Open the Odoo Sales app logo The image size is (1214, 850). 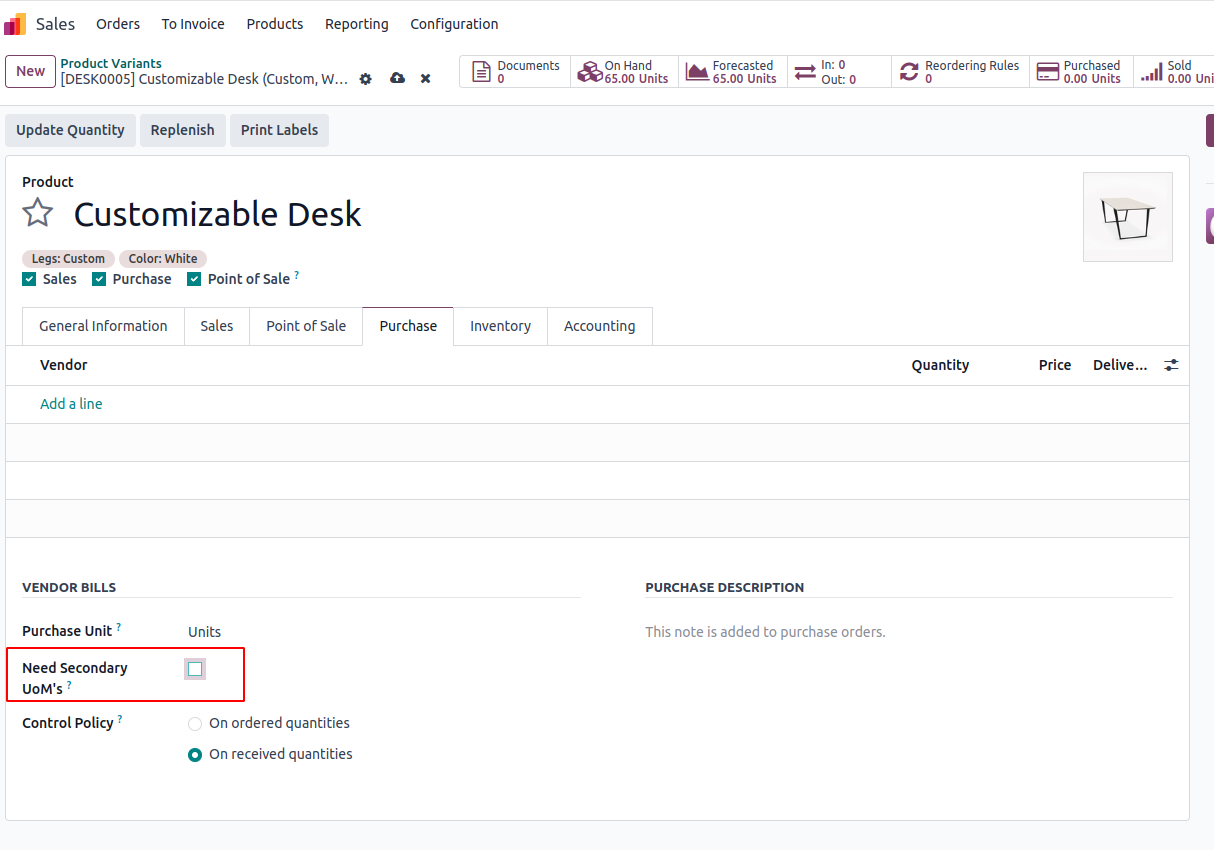[x=15, y=24]
